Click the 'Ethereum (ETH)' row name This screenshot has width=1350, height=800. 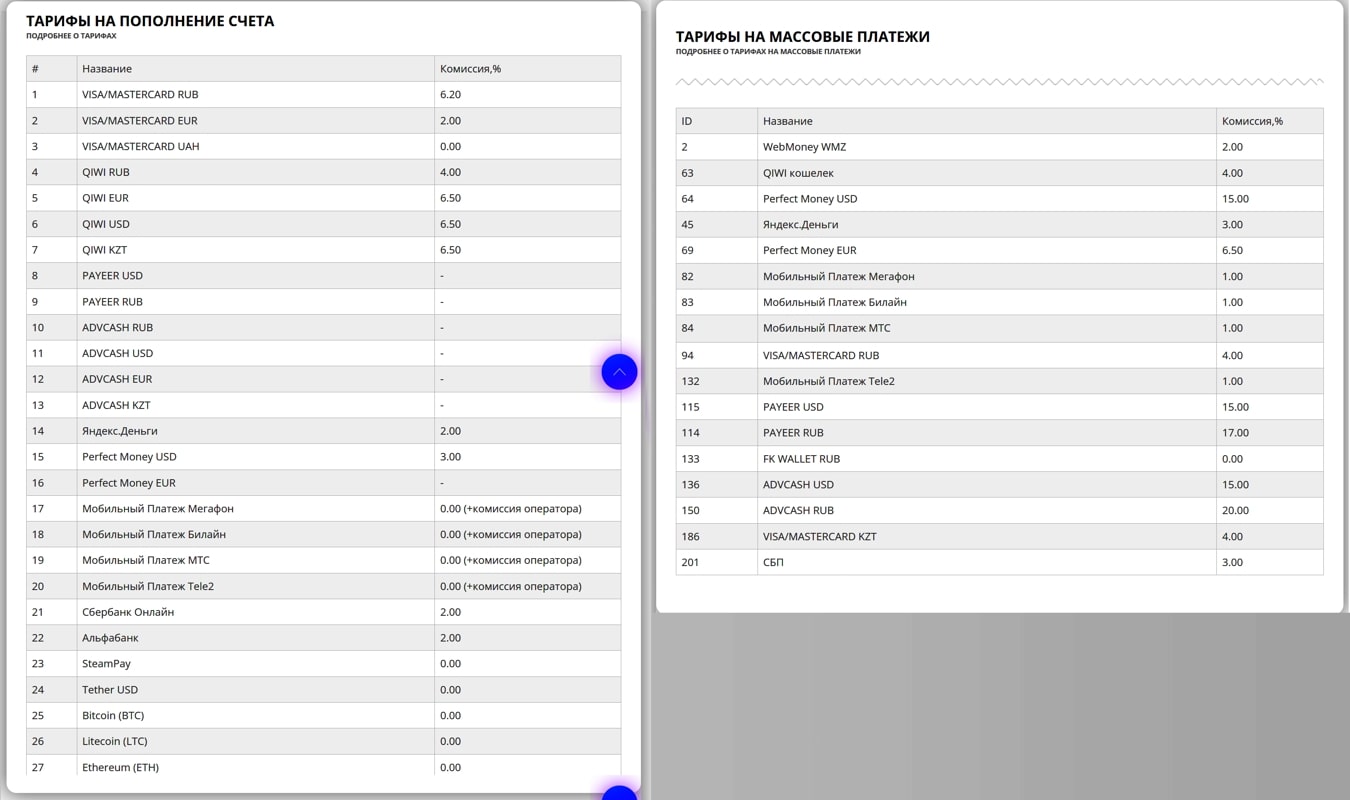coord(120,768)
